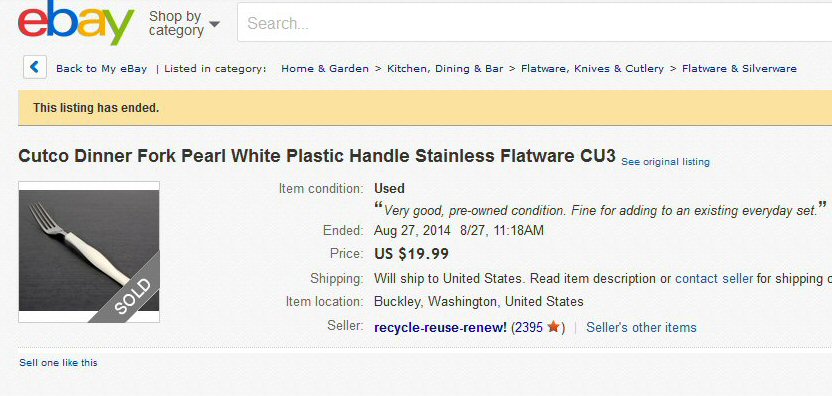Click the sold Cutco fork thumbnail
The image size is (832, 396).
point(89,252)
